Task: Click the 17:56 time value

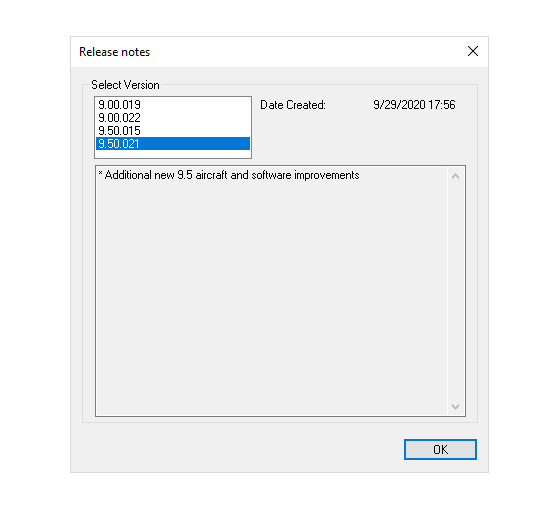Action: (442, 105)
